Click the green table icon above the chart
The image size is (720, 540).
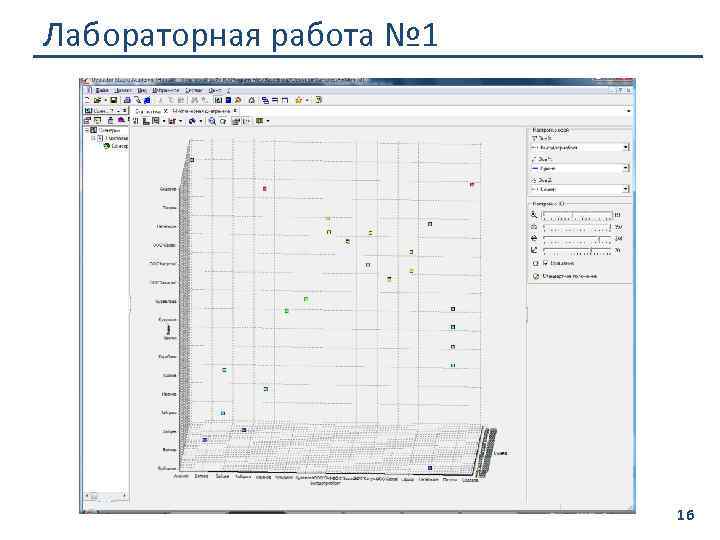[x=259, y=121]
